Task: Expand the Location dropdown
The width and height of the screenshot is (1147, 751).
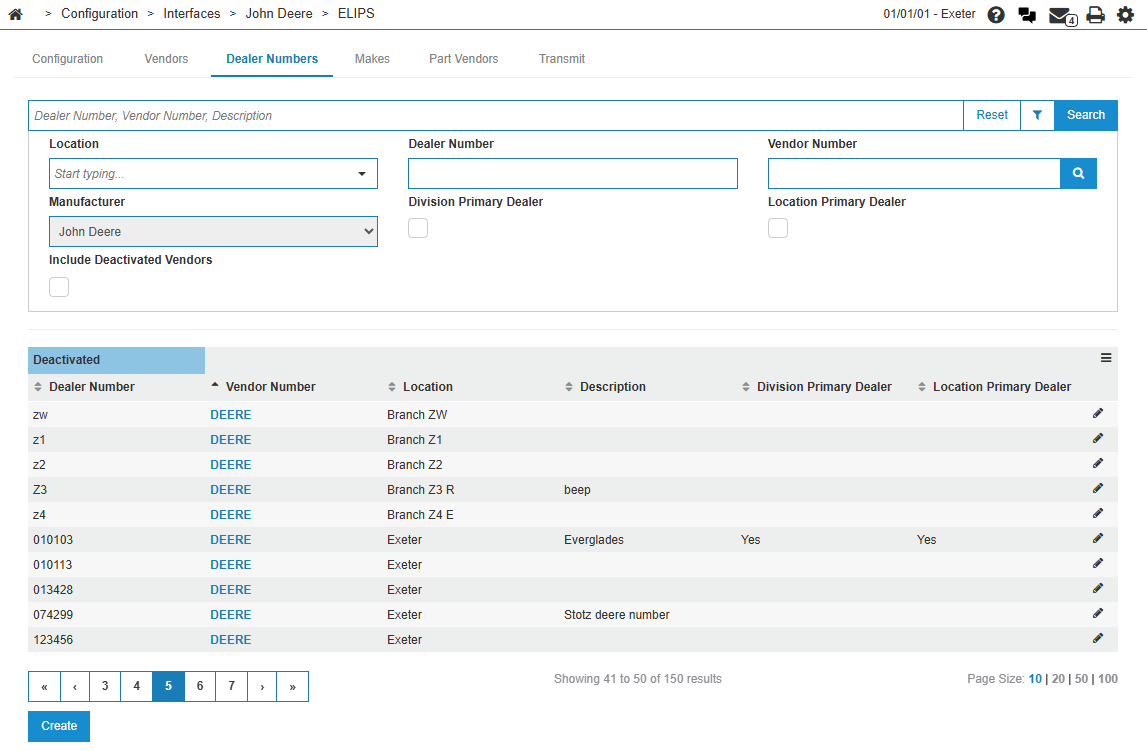Action: point(361,174)
